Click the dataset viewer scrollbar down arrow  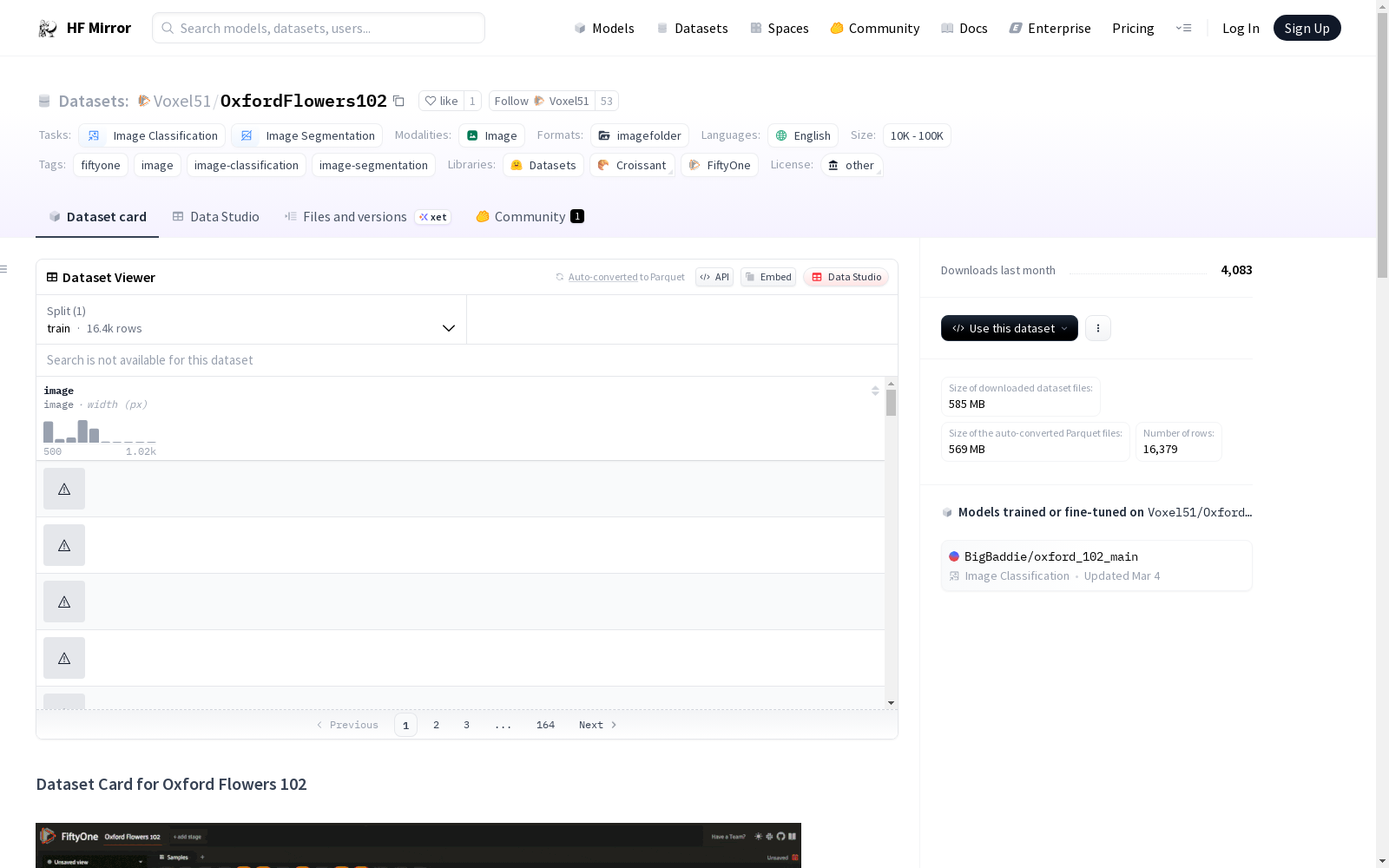tap(891, 703)
